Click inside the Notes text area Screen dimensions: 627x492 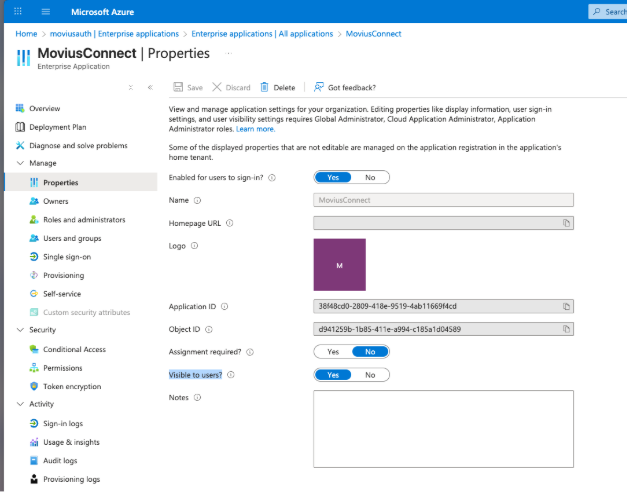(443, 429)
